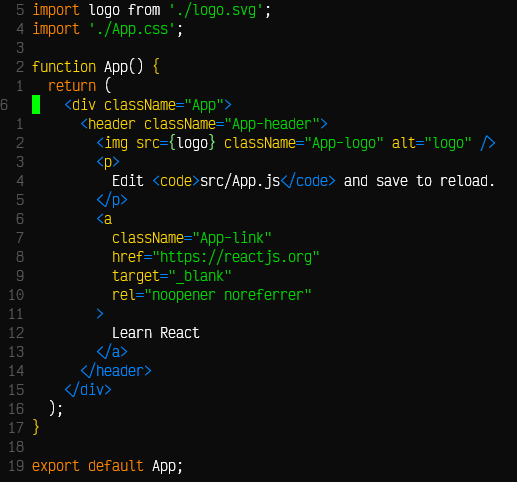The image size is (517, 482).
Task: Click relative line number 19 in gutter
Action: [x=16, y=466]
